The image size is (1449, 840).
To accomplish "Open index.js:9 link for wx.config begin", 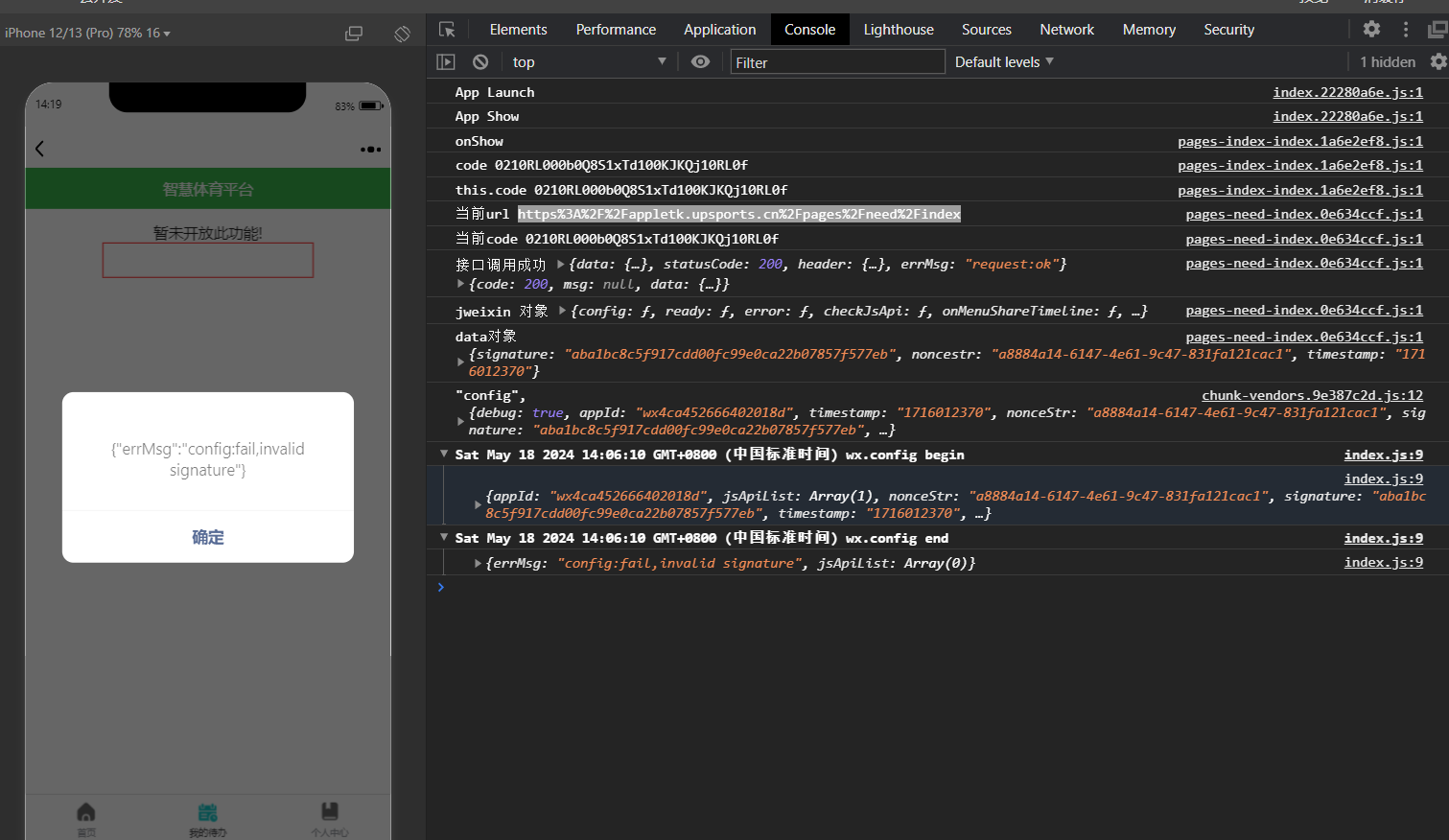I will click(1383, 455).
